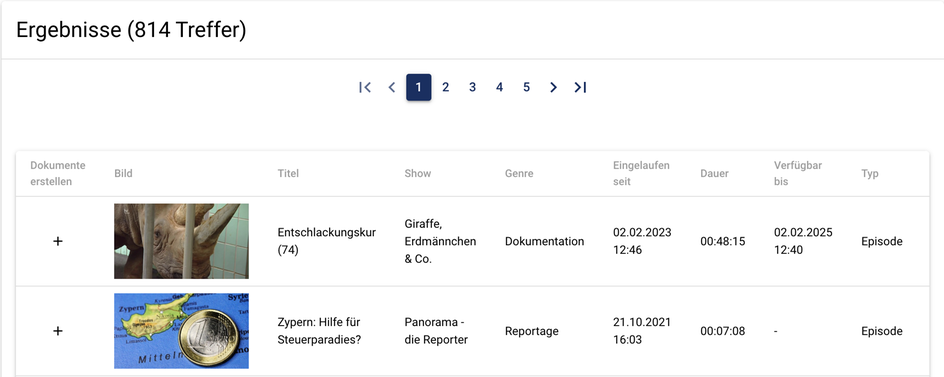This screenshot has height=377, width=944.
Task: Sort by Genre column header
Action: [519, 173]
